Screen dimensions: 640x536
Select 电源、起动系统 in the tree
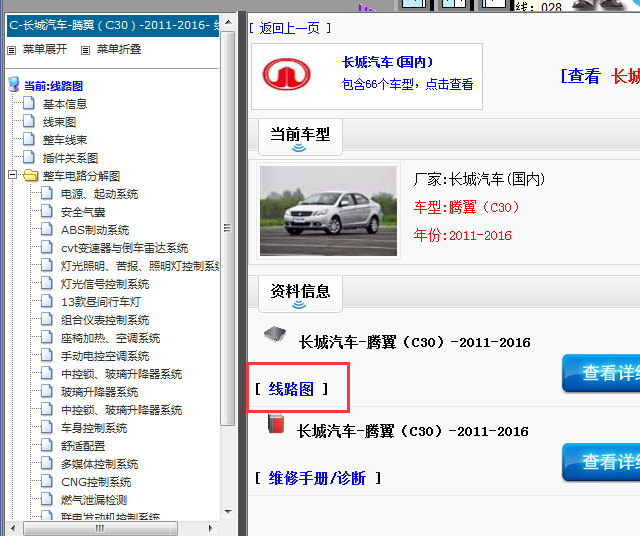[100, 194]
